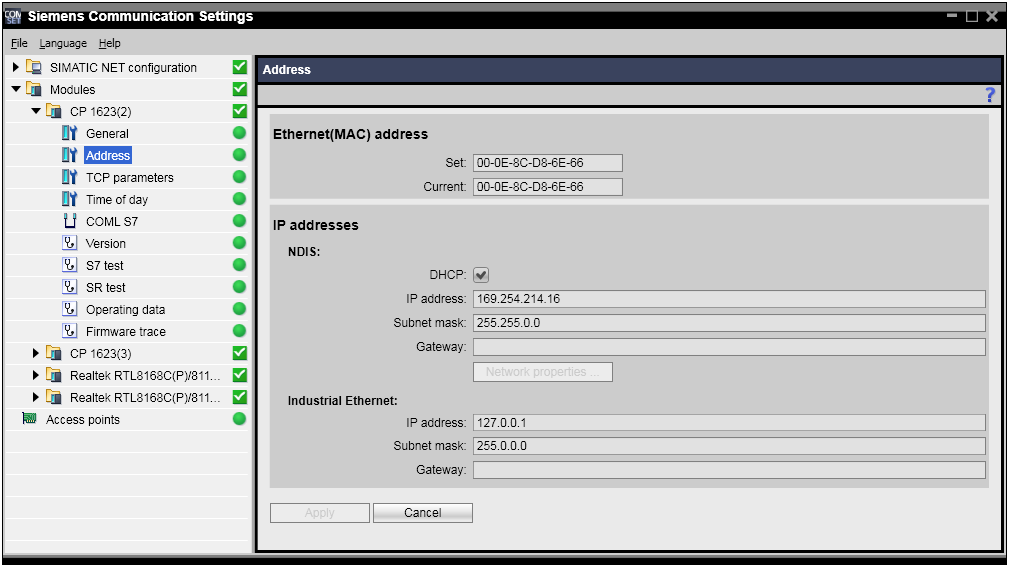Select the Firmware trace tree item
The height and width of the screenshot is (567, 1009).
(126, 331)
